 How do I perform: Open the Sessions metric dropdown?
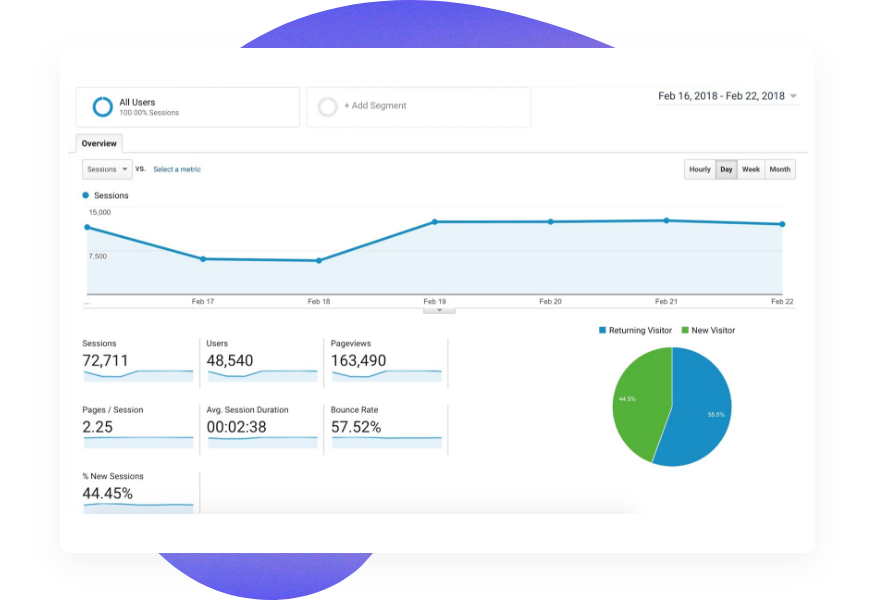(106, 169)
